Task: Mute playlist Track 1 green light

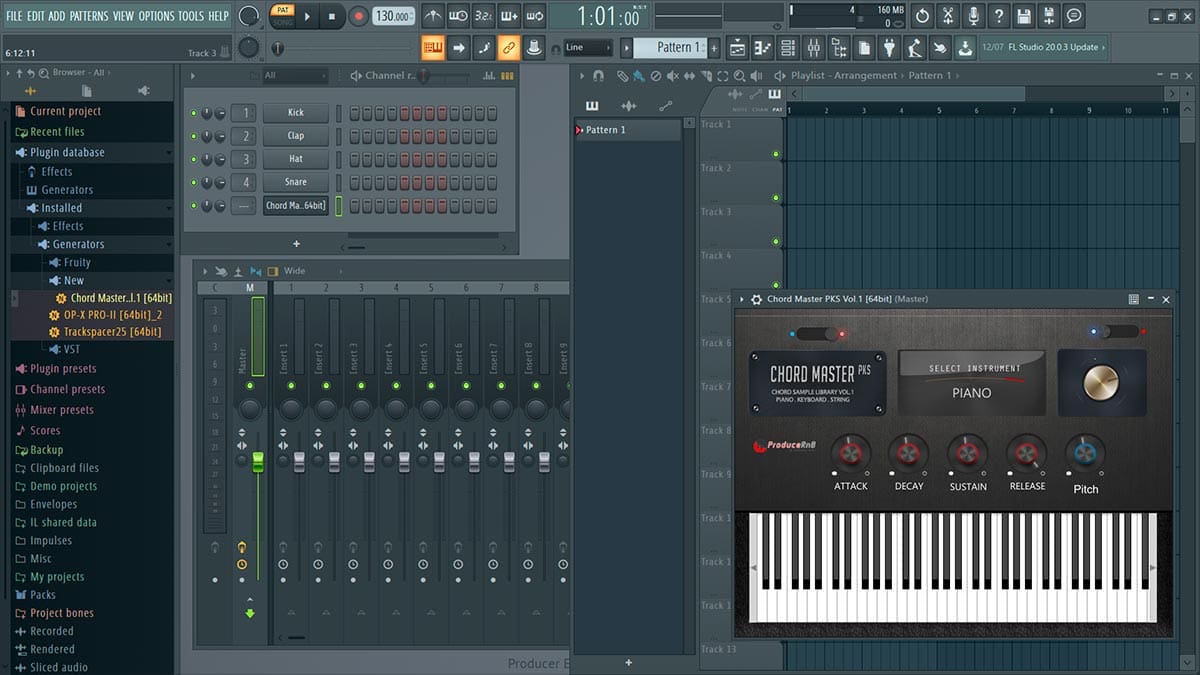Action: (776, 153)
